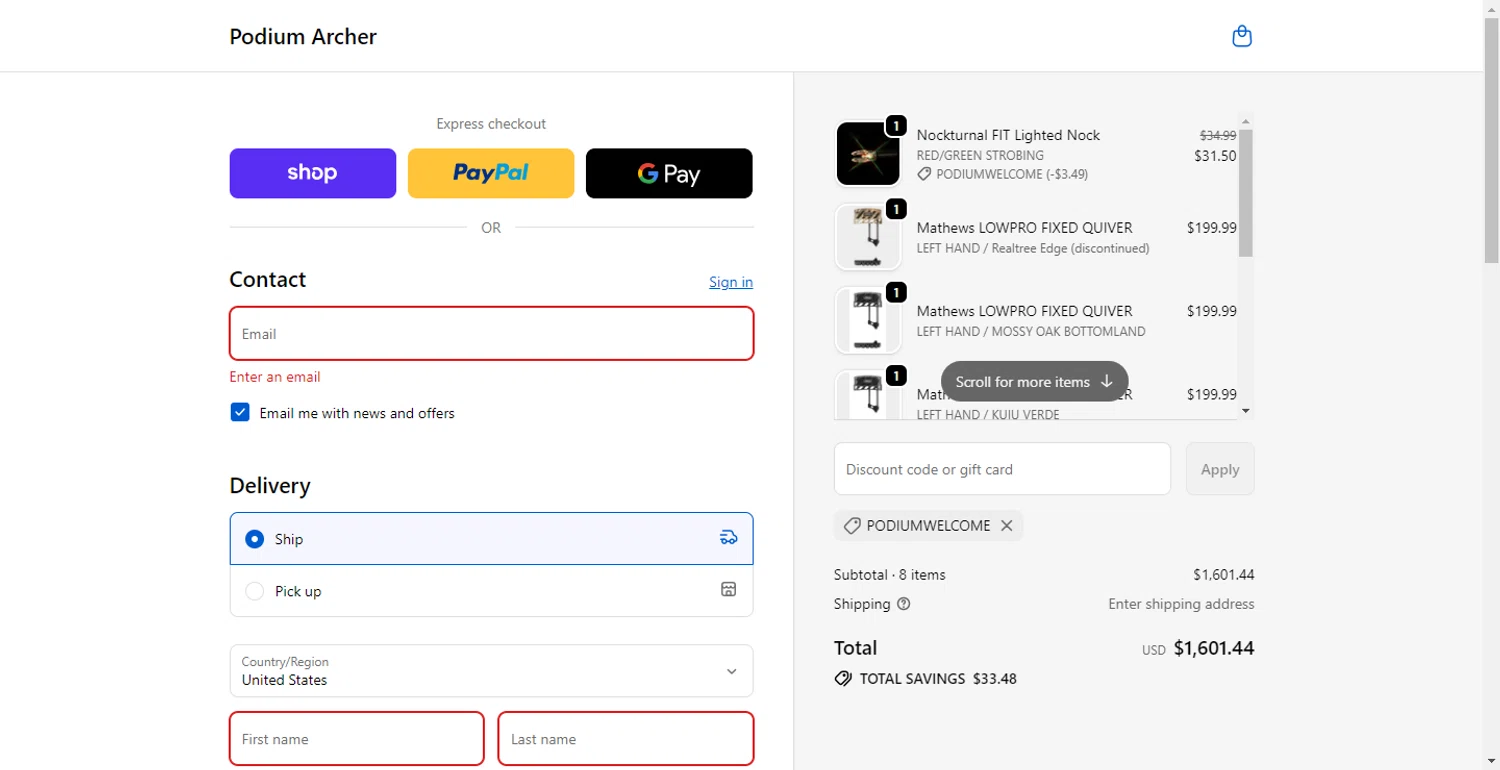
Task: Click the Country/Region chevron arrow
Action: 731,671
